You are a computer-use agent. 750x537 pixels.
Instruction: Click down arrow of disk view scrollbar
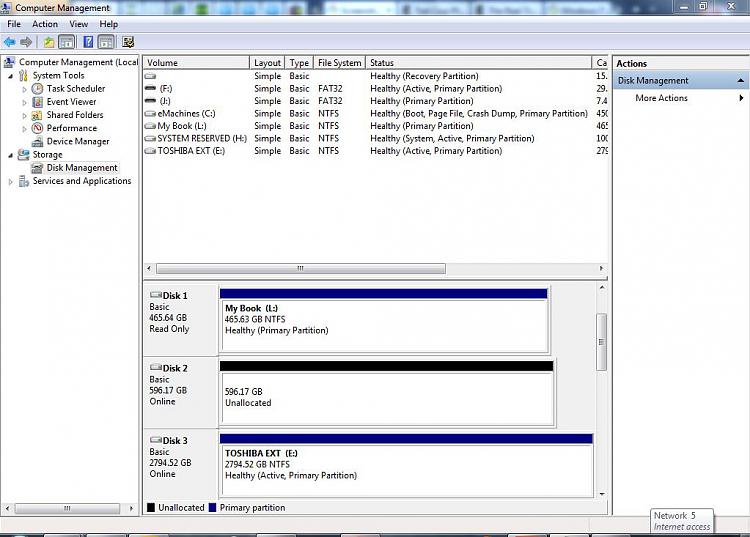pos(602,494)
